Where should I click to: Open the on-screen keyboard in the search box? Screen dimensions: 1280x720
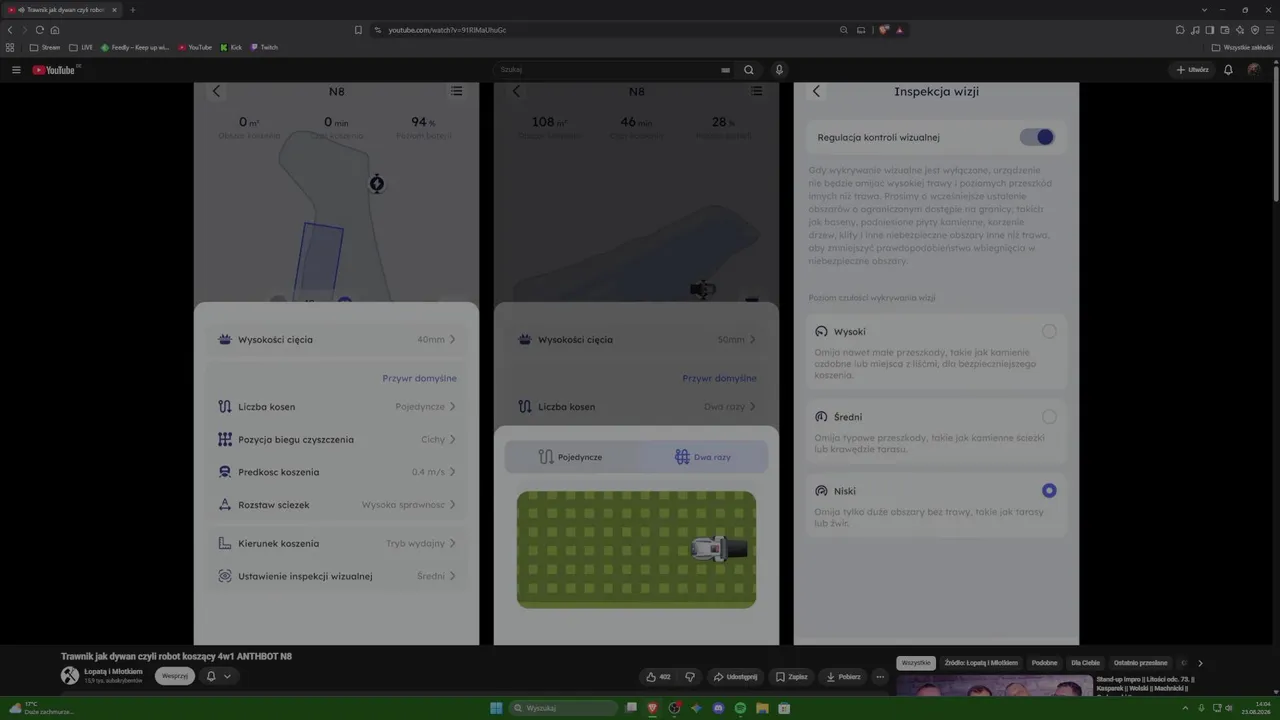pyautogui.click(x=725, y=70)
